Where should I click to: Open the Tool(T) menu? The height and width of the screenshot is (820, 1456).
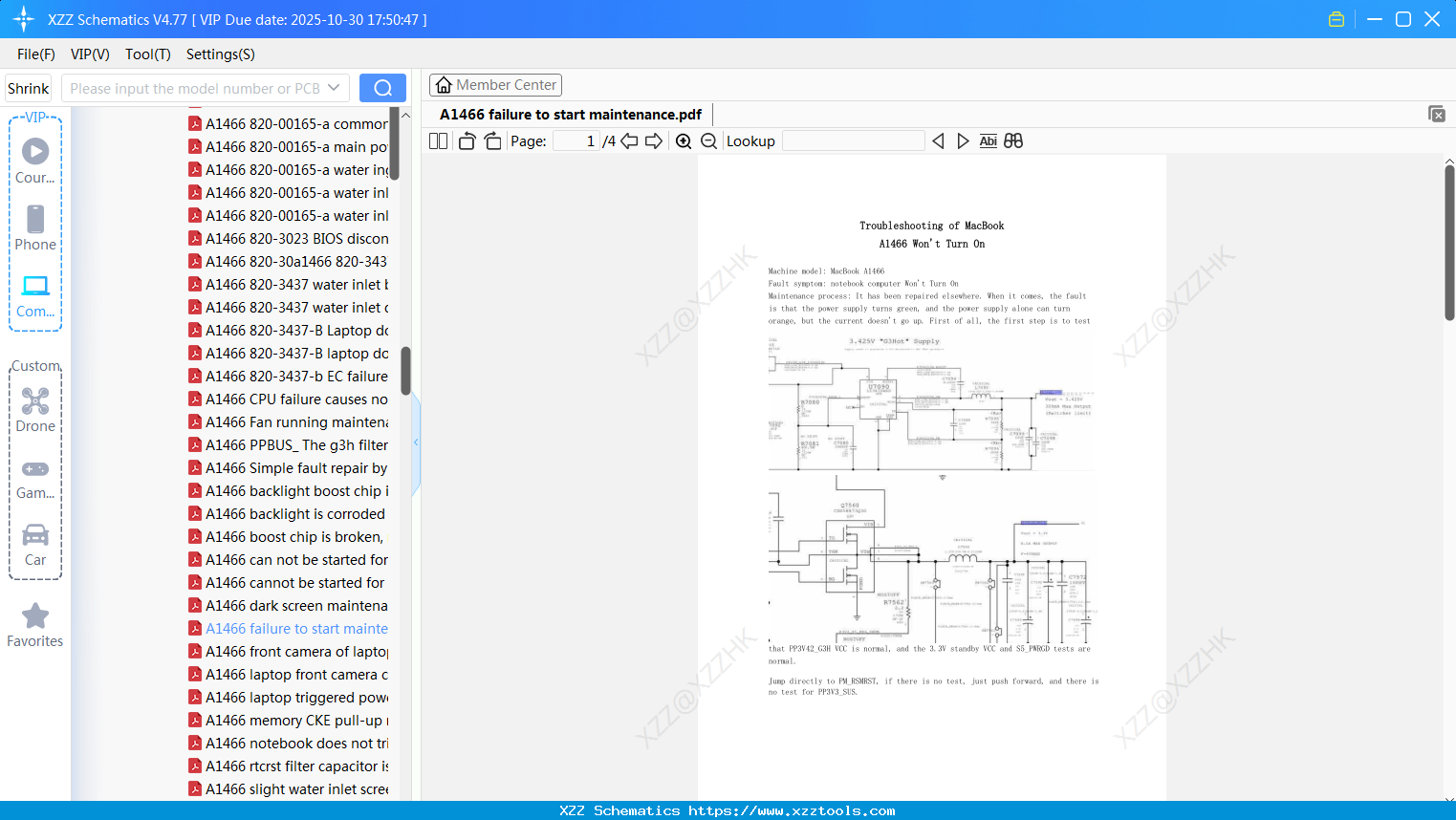(x=148, y=54)
